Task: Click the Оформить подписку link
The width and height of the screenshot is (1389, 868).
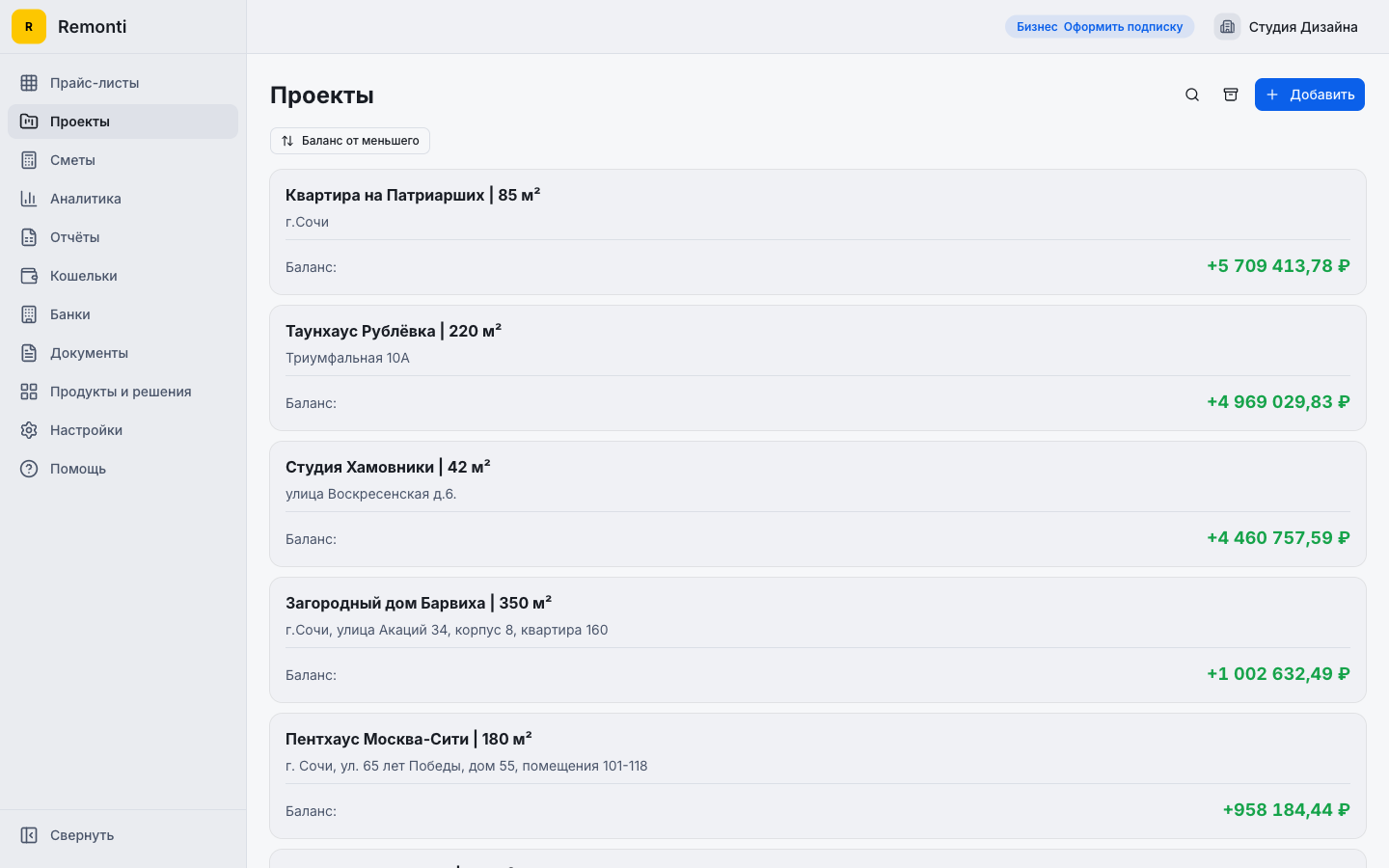Action: click(1123, 27)
